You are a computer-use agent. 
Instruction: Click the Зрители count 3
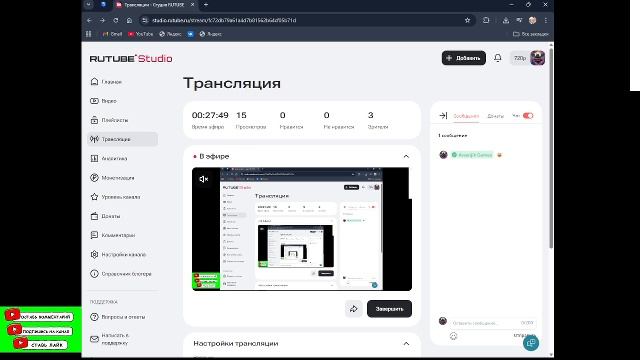[371, 115]
